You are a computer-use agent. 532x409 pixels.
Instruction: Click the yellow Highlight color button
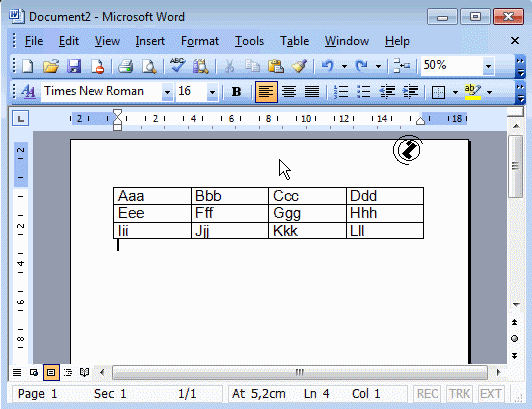473,92
